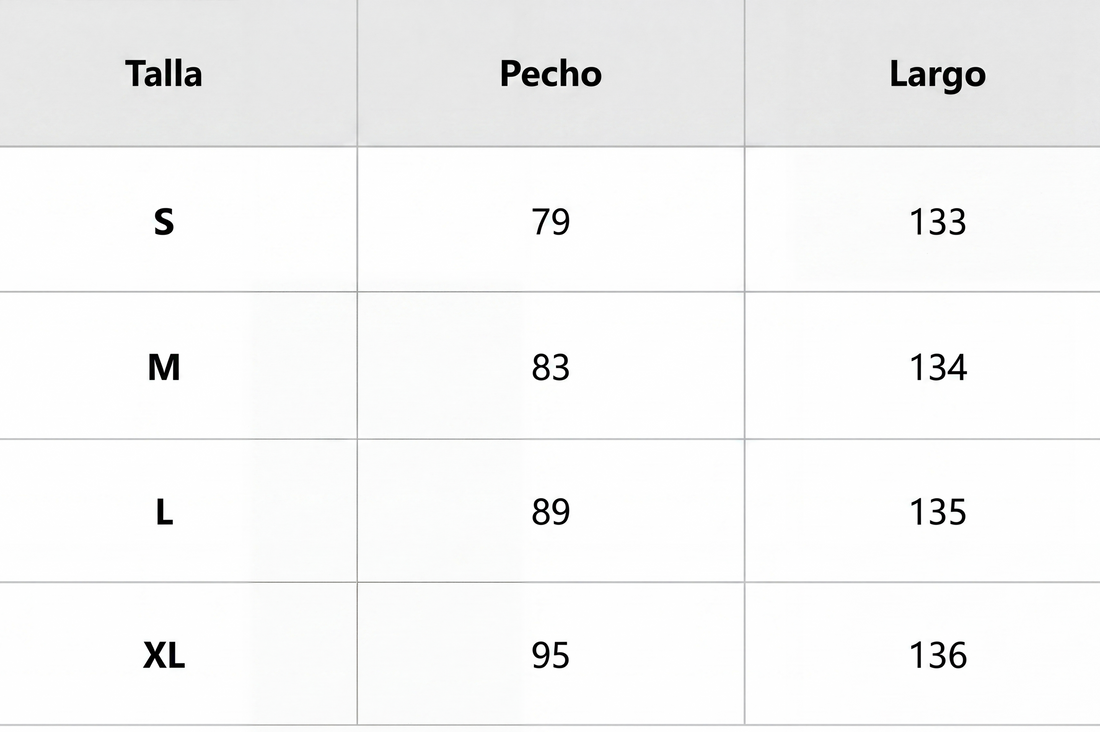Click the Pecho value 79 cell
Viewport: 1100px width, 732px height.
[550, 221]
